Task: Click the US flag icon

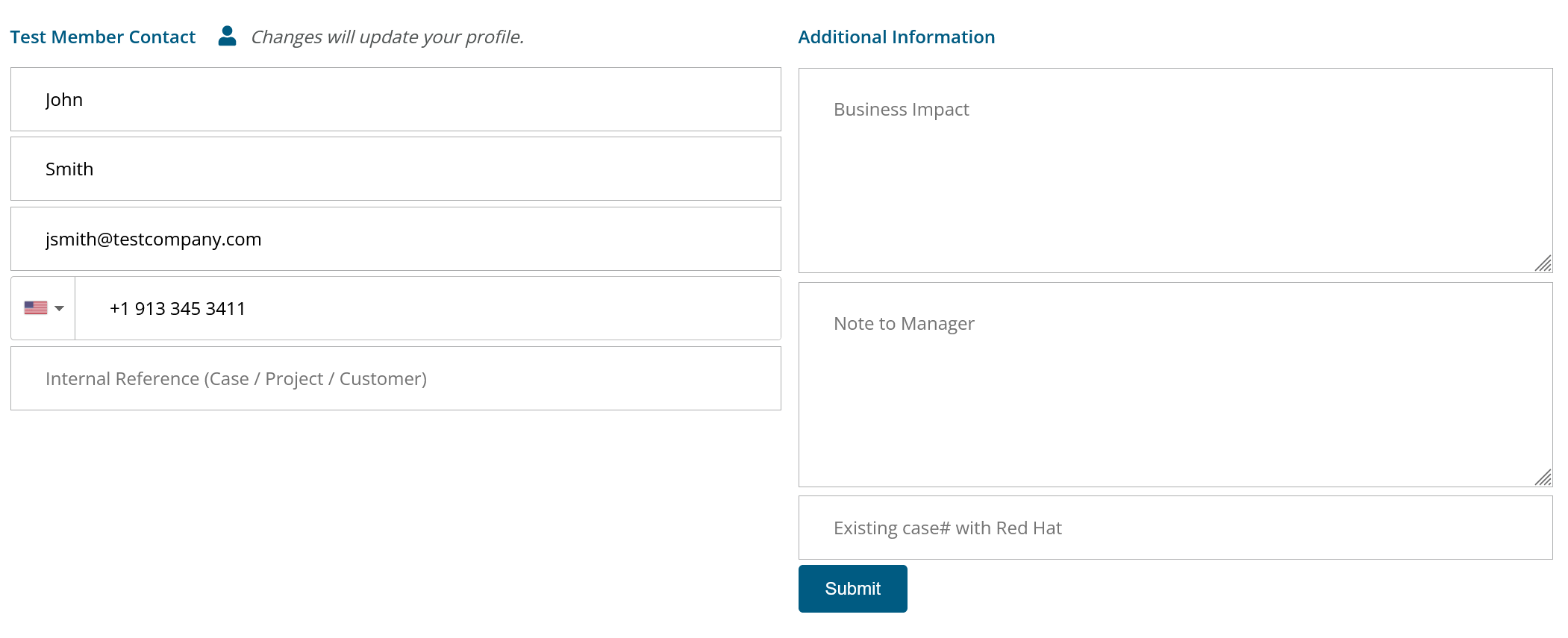Action: pyautogui.click(x=35, y=308)
